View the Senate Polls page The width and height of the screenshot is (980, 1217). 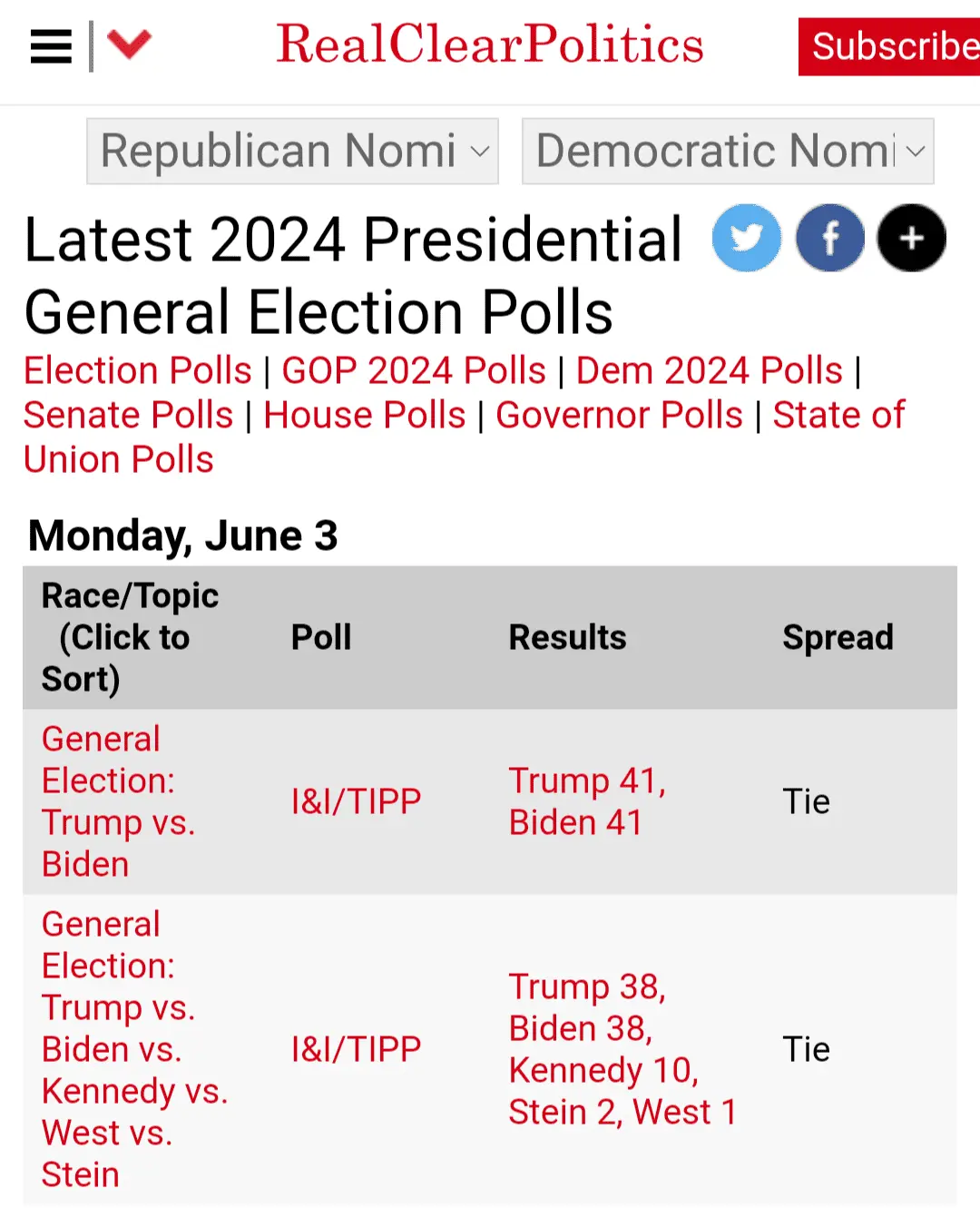coord(128,416)
